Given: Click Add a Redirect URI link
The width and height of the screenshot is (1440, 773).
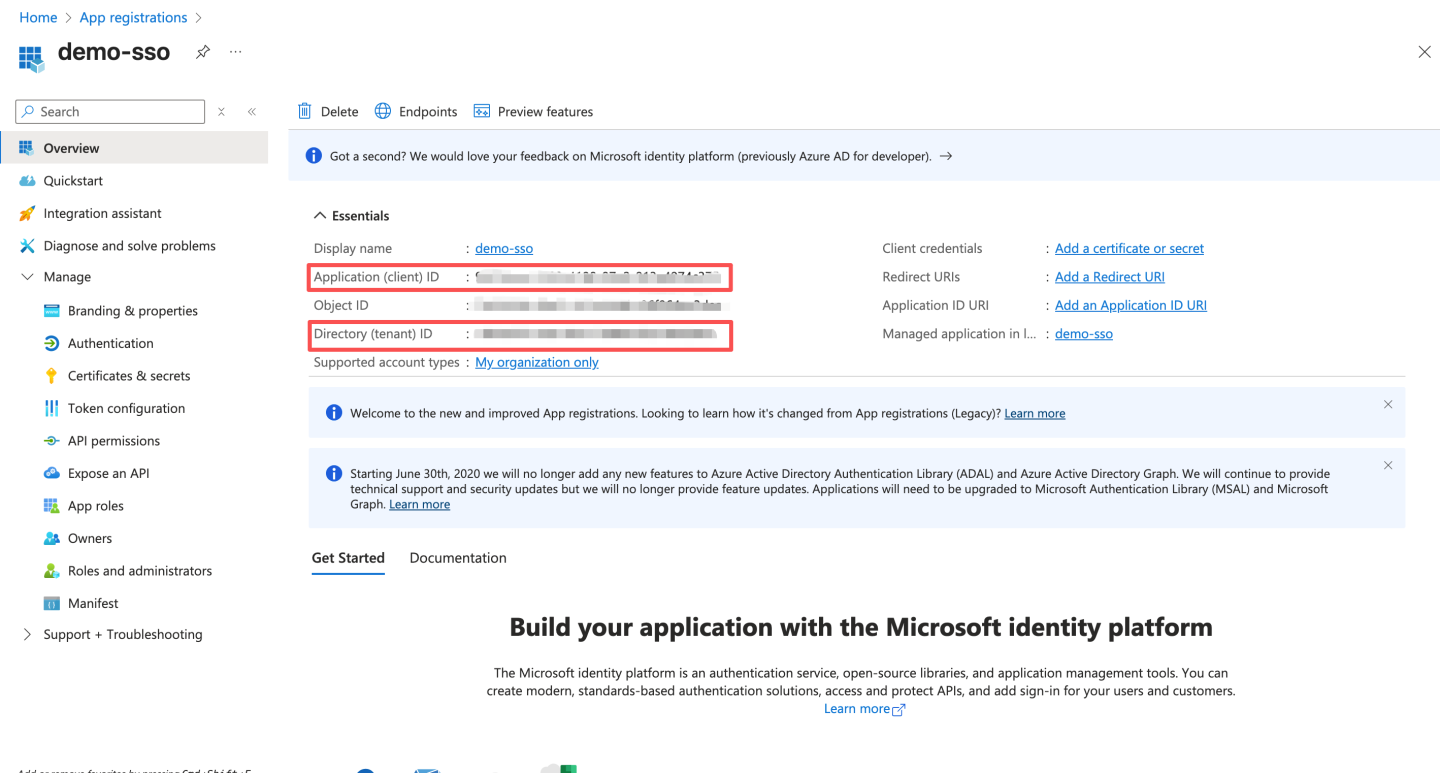Looking at the screenshot, I should tap(1109, 277).
